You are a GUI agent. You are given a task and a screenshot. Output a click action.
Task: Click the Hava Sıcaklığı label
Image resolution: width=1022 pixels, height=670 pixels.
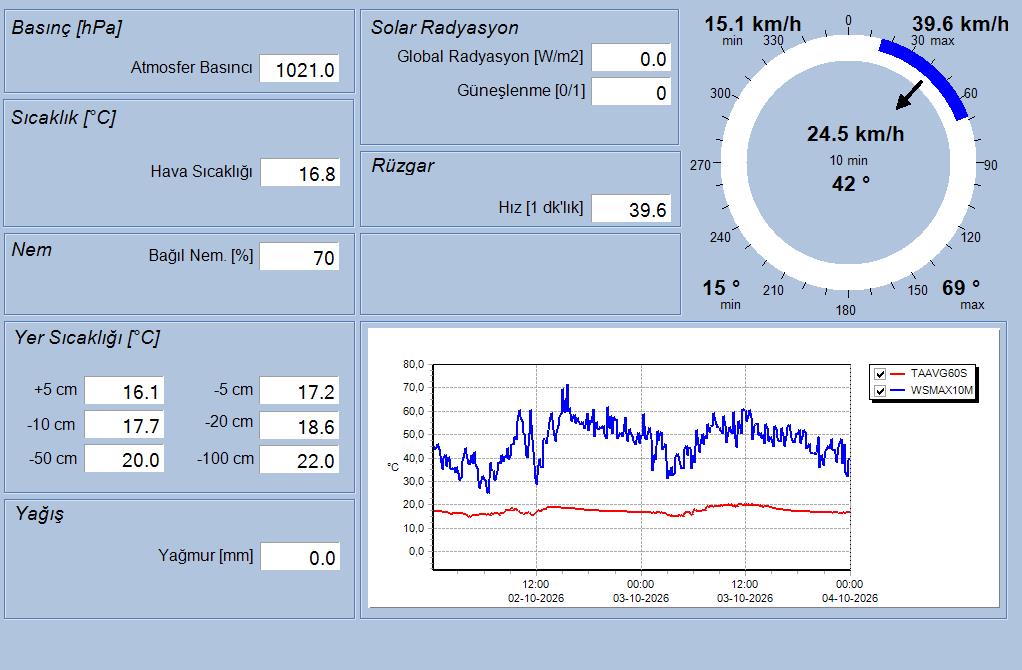coord(201,171)
